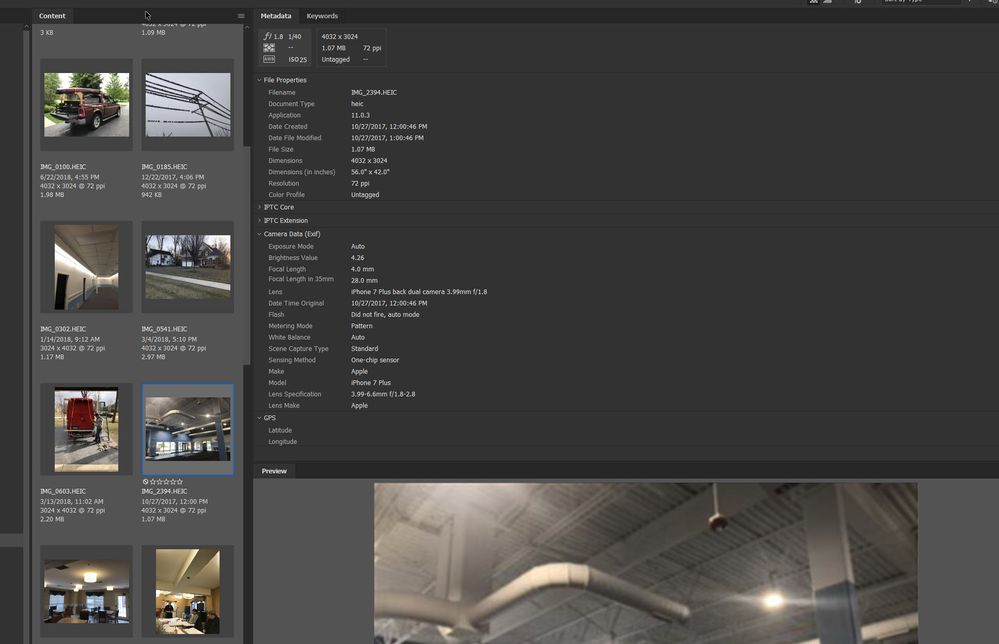Click the Model value iPhone 7 Plus
The width and height of the screenshot is (999, 644).
pyautogui.click(x=371, y=383)
